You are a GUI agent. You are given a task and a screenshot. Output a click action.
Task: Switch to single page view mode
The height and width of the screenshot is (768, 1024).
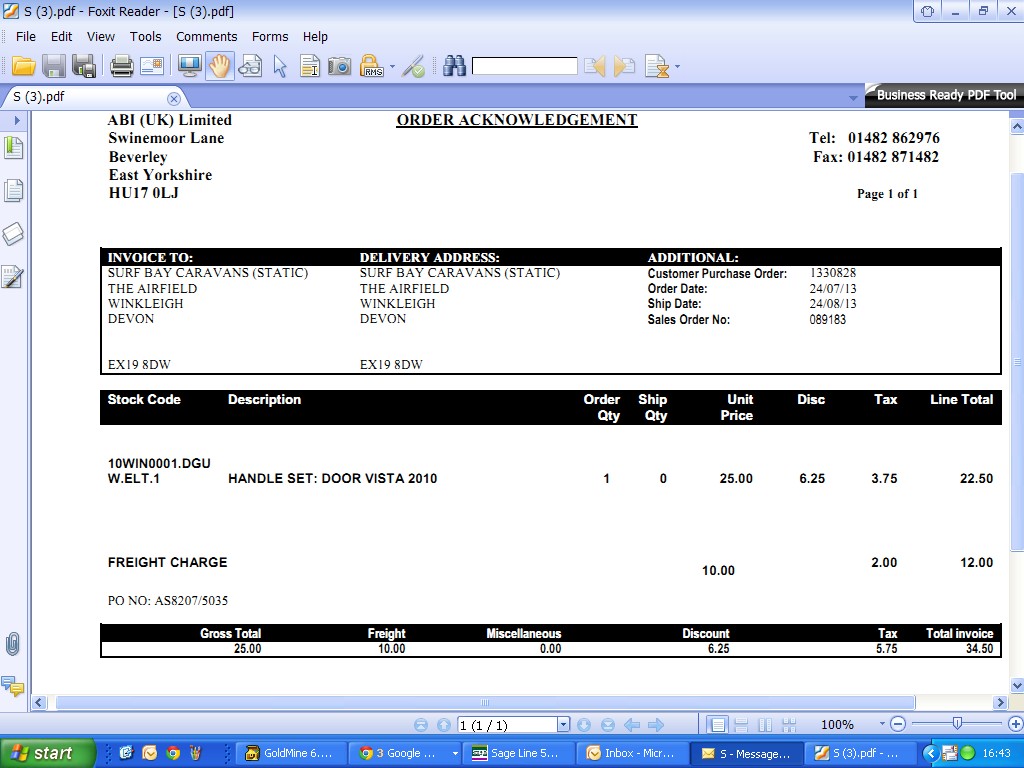pyautogui.click(x=717, y=725)
